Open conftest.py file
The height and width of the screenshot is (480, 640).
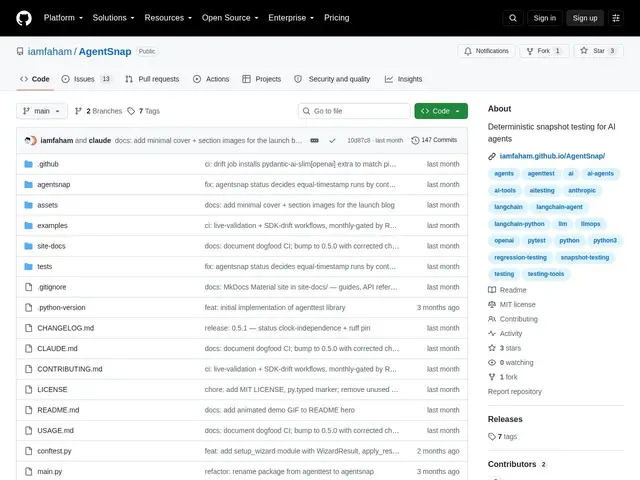point(54,451)
